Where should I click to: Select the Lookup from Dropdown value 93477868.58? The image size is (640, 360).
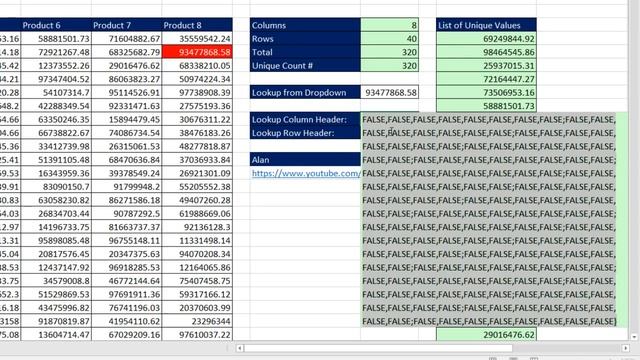pos(389,92)
